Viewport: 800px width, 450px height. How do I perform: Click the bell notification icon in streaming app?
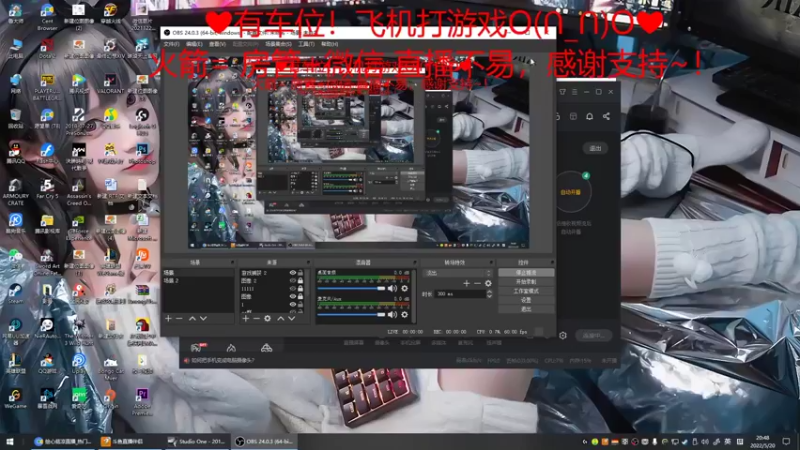pyautogui.click(x=589, y=116)
